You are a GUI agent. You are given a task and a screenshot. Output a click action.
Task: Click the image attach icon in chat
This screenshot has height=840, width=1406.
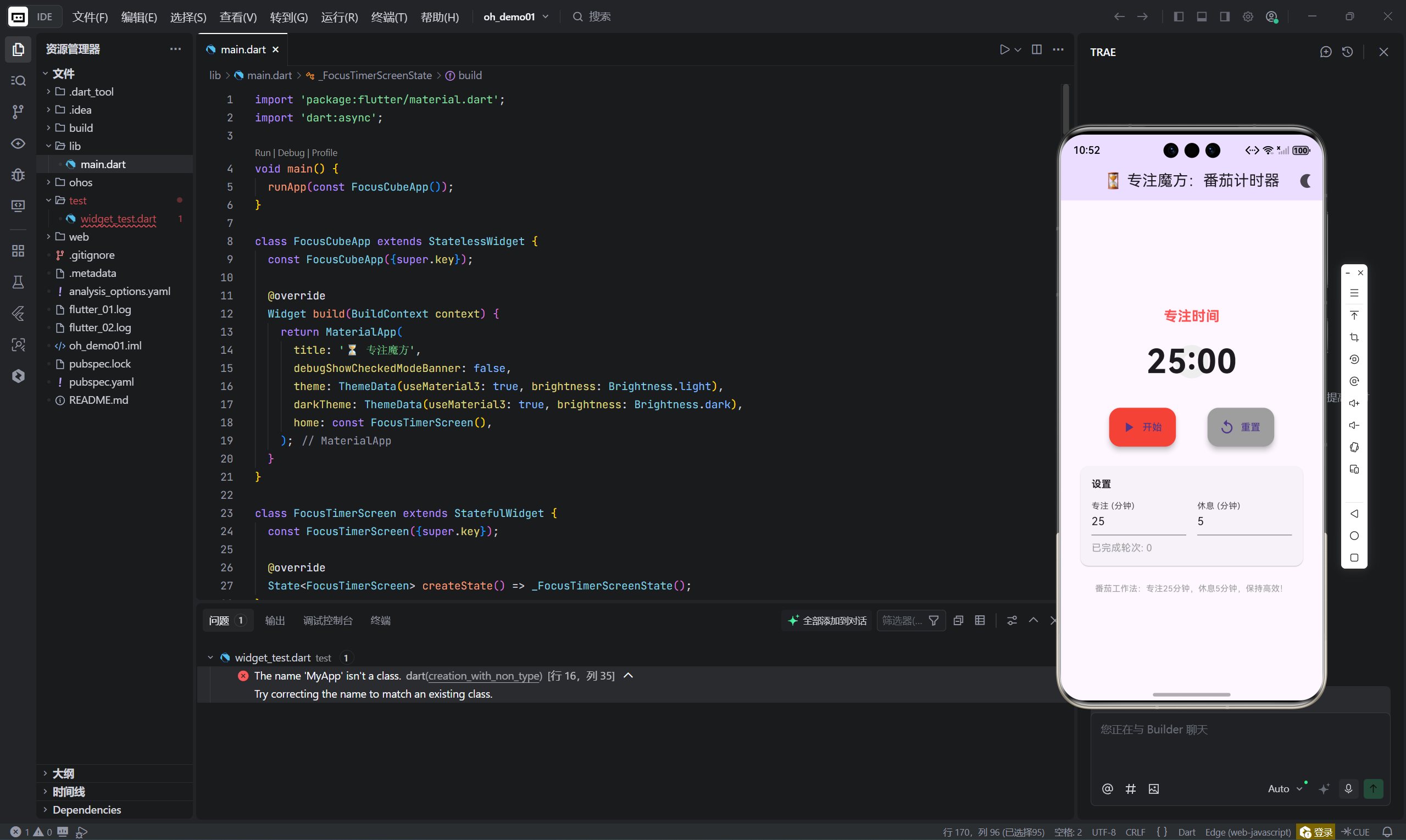(x=1154, y=788)
